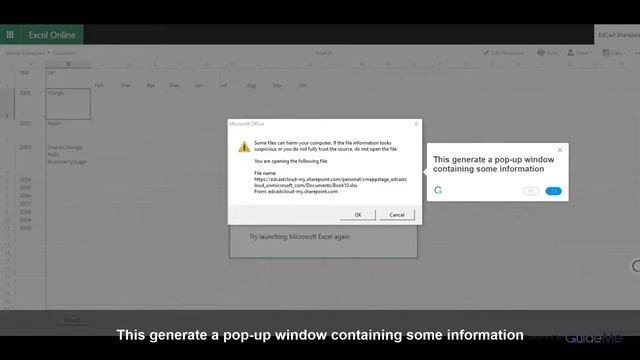Screen dimensions: 640x360
Task: Click the white back button in tooltip
Action: coord(531,191)
